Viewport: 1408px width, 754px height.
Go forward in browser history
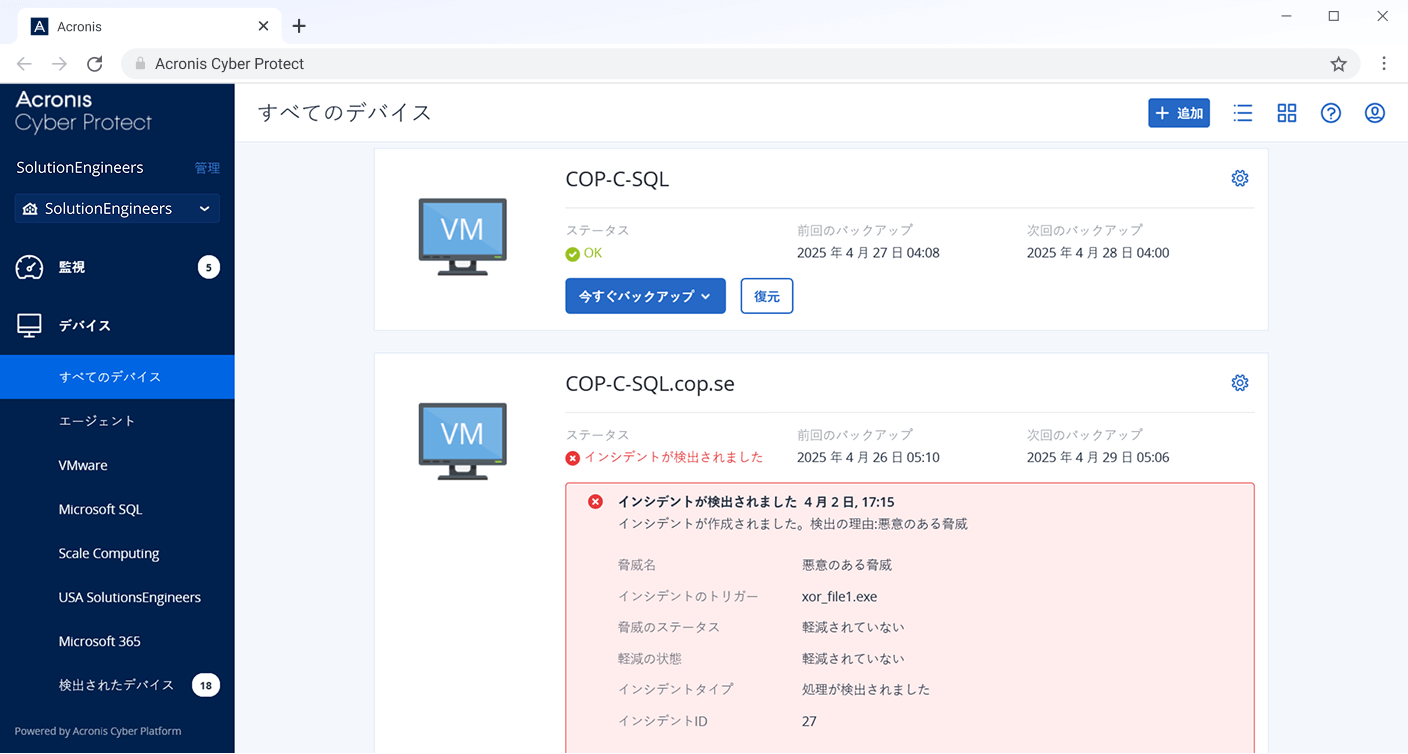pyautogui.click(x=60, y=64)
